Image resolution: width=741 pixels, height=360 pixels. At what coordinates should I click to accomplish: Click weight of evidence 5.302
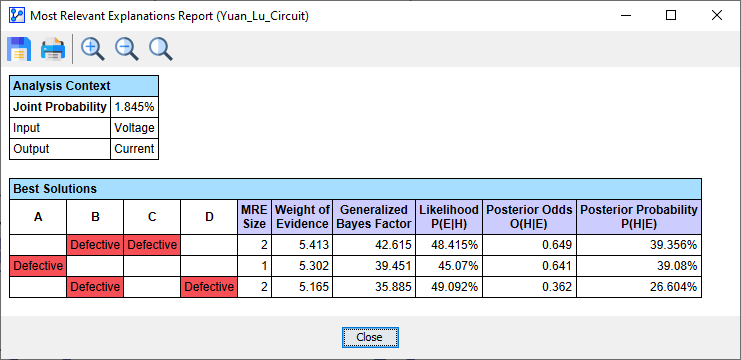[x=302, y=266]
